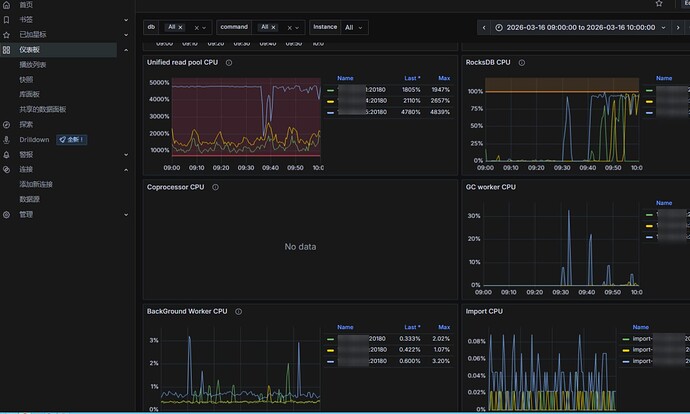Shift time range forward with right arrow
This screenshot has width=690, height=414.
tap(678, 27)
